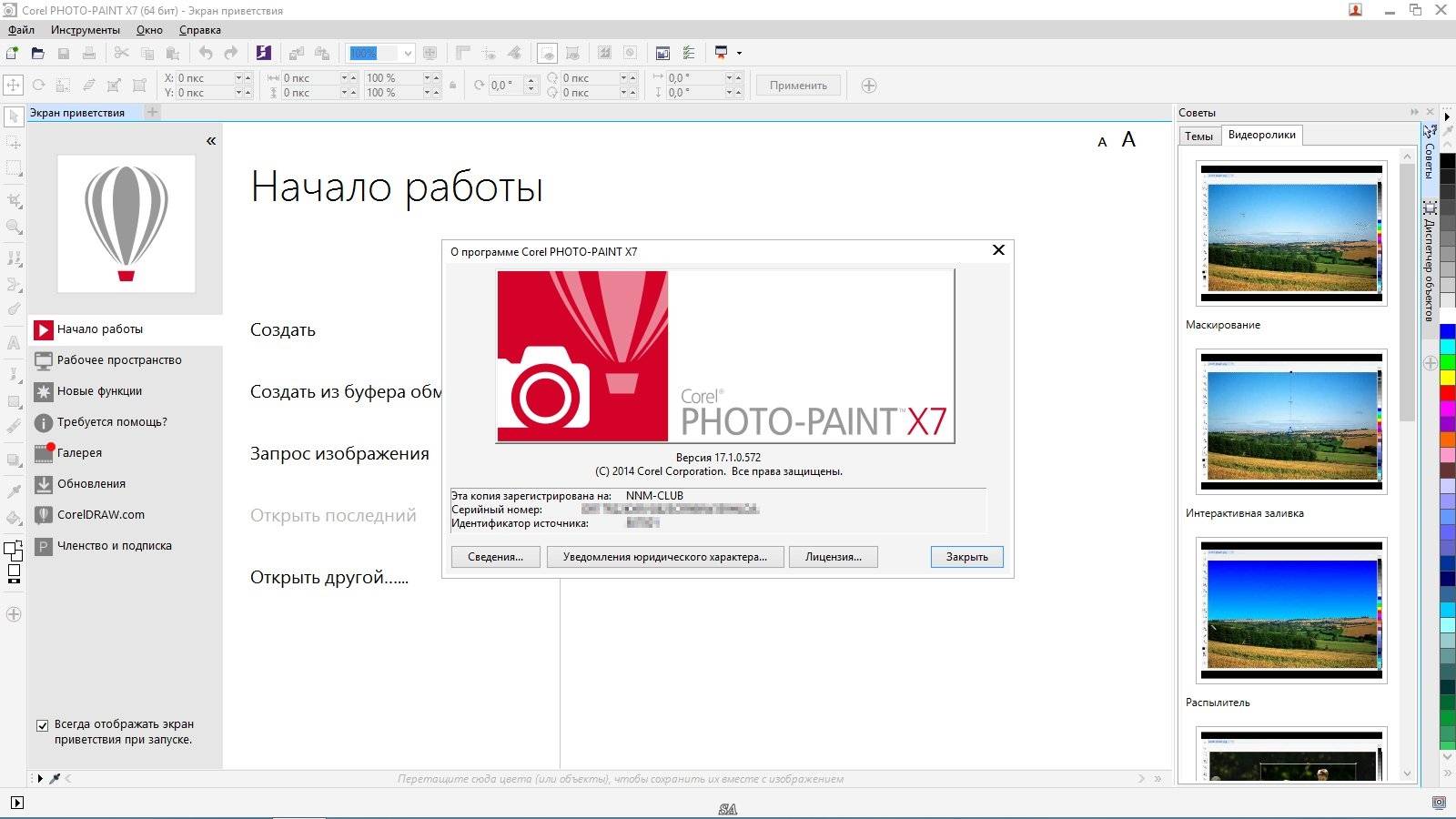Select the Pick tool in toolbox
The image size is (1456, 819).
[14, 116]
